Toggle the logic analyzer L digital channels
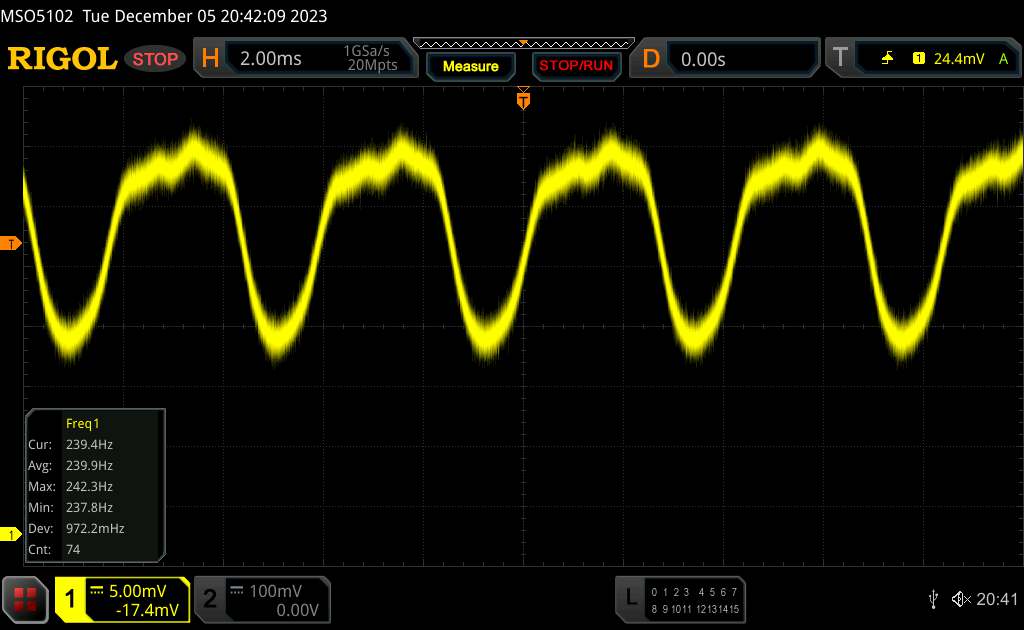This screenshot has height=630, width=1024. pyautogui.click(x=680, y=598)
